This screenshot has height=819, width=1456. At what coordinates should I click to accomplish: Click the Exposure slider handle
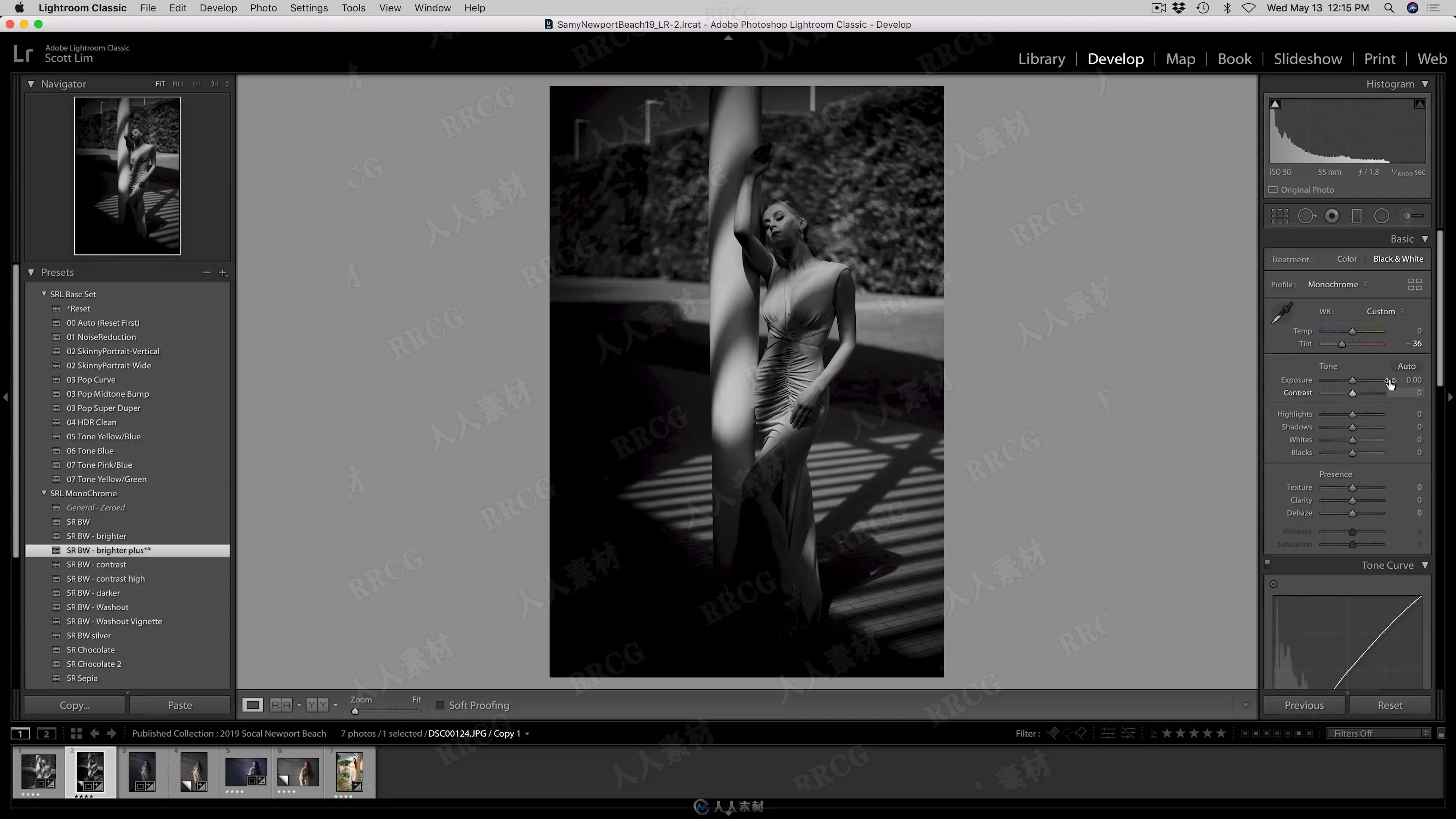[x=1352, y=380]
